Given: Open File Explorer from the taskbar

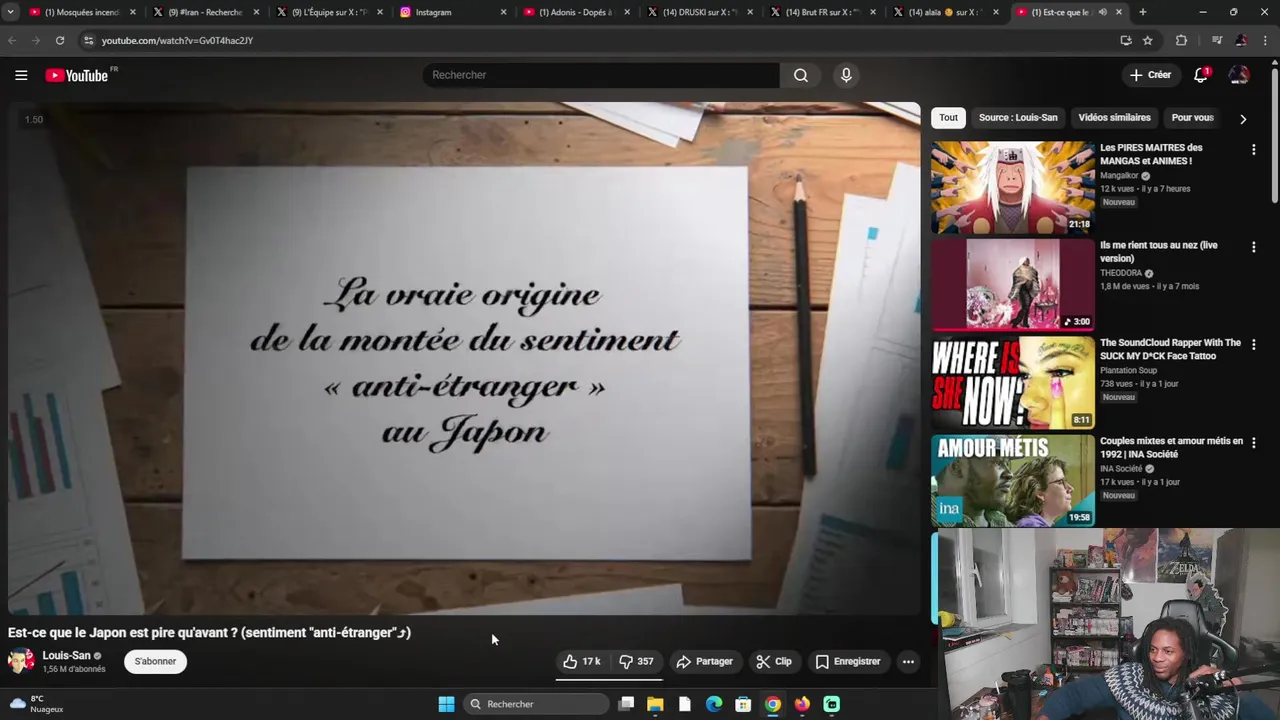Looking at the screenshot, I should pyautogui.click(x=655, y=704).
